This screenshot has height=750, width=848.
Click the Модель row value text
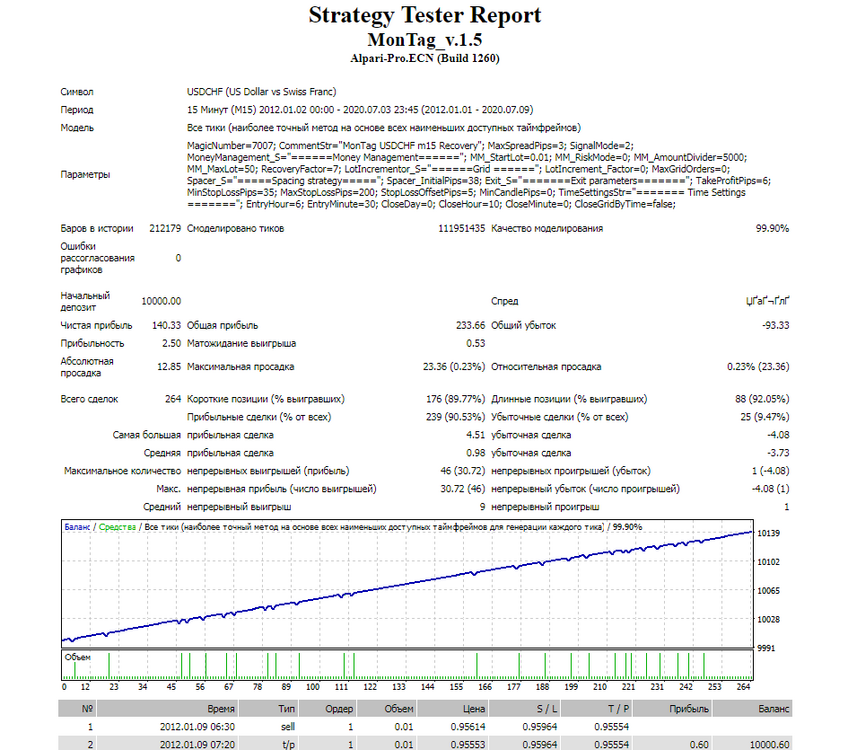[x=383, y=128]
